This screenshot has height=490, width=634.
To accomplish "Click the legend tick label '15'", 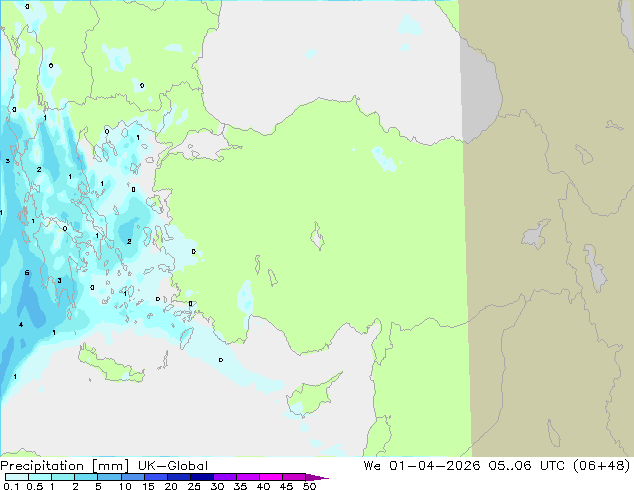I will click(148, 486).
